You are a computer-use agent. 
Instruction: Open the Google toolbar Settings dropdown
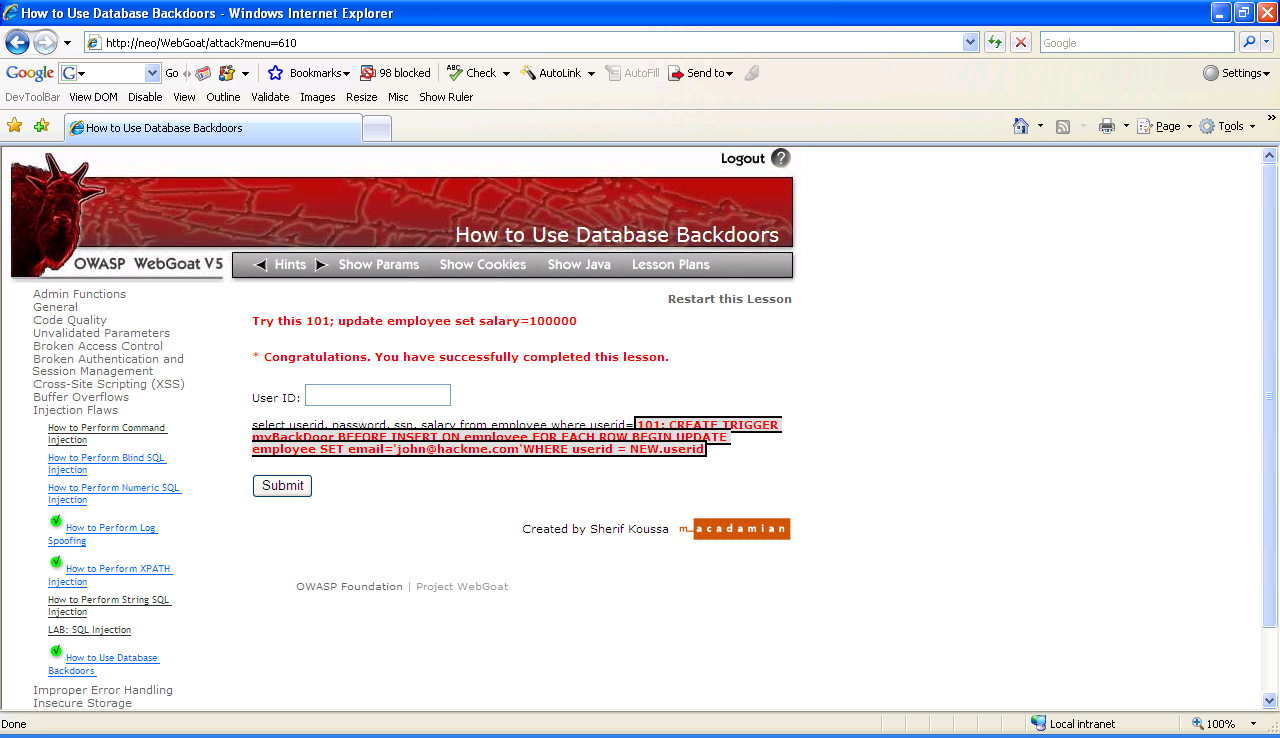click(x=1236, y=73)
